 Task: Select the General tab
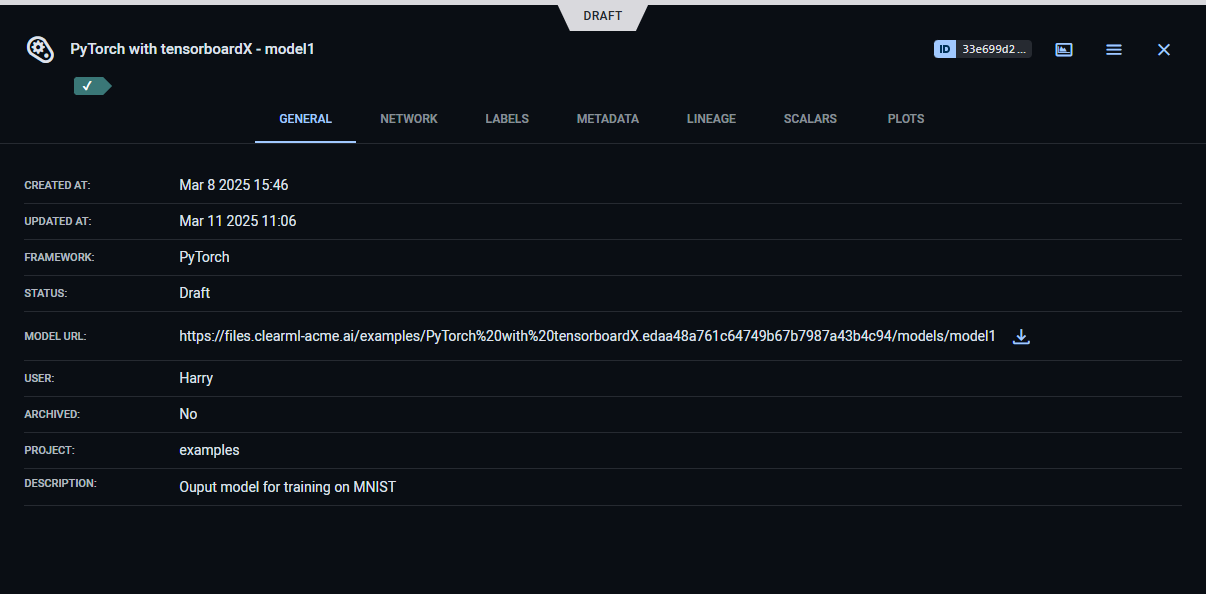click(305, 119)
